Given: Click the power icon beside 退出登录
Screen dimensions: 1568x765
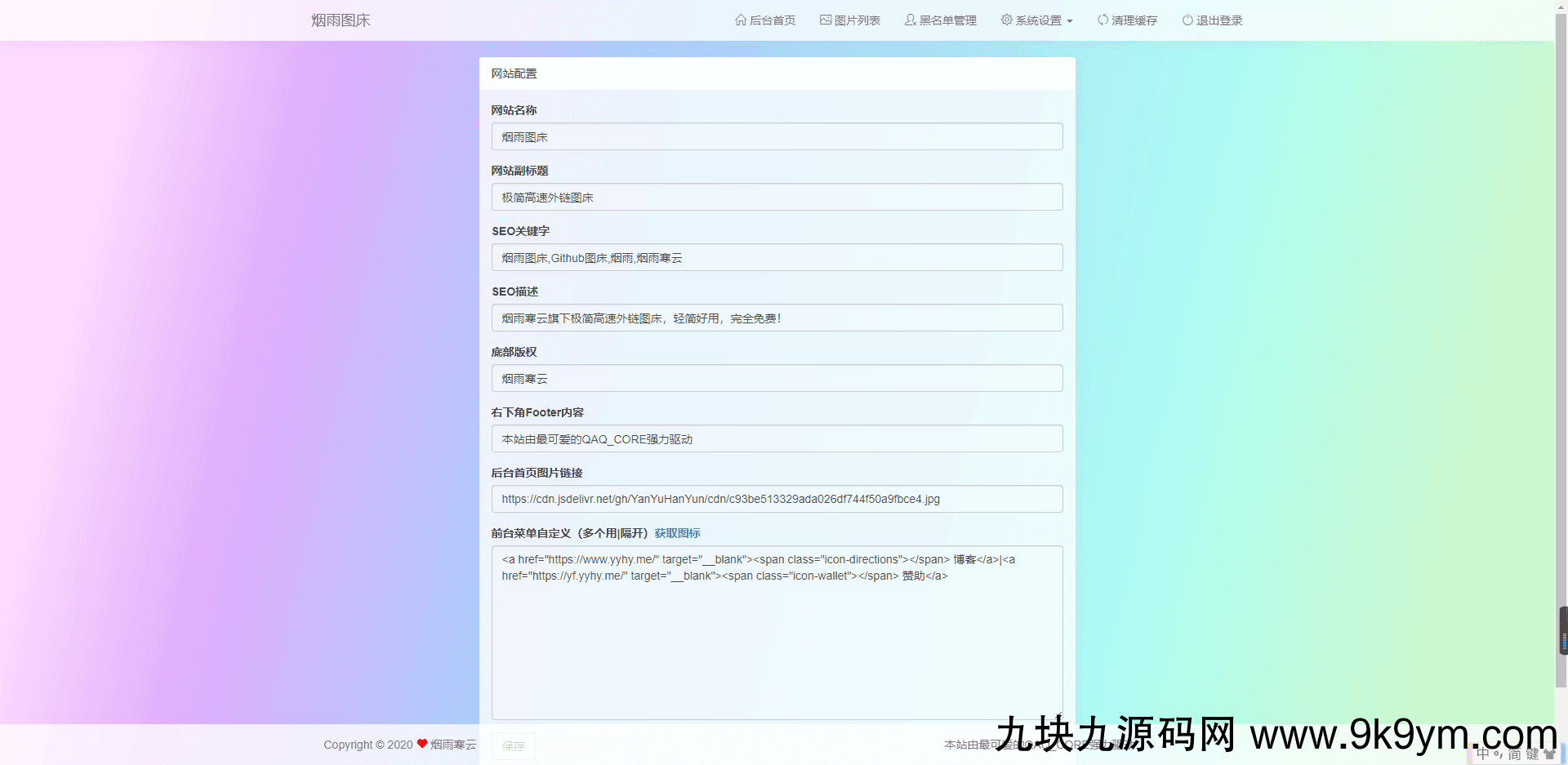Looking at the screenshot, I should (x=1187, y=20).
